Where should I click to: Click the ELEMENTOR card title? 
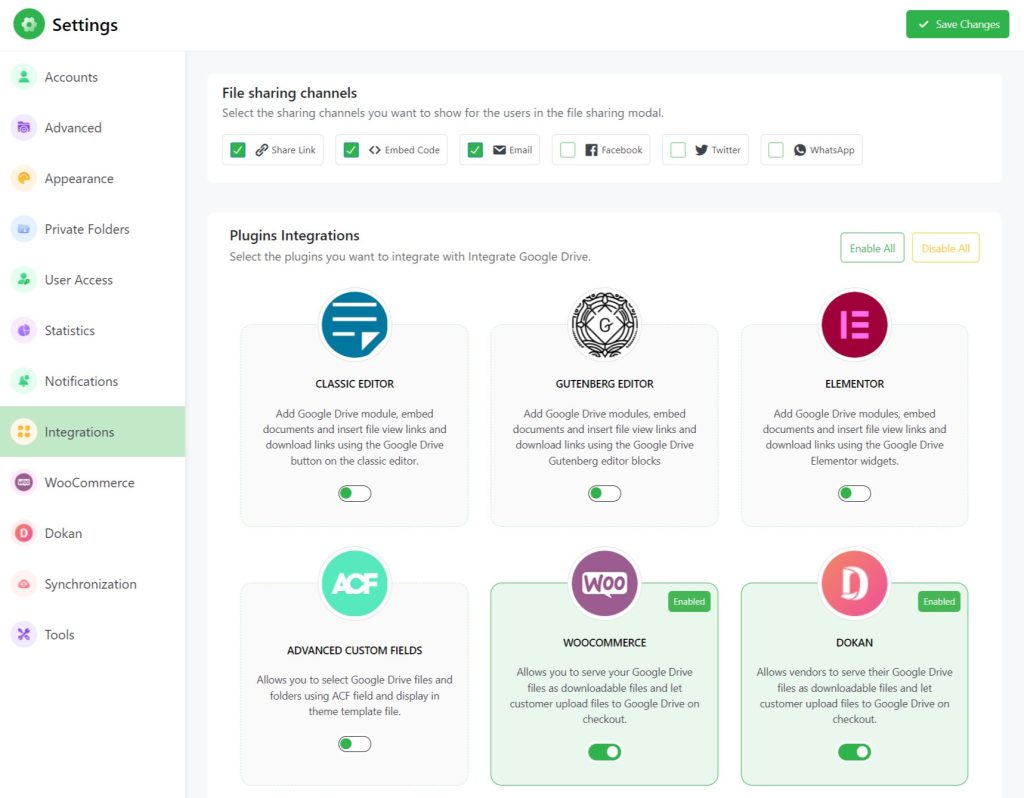coord(854,384)
